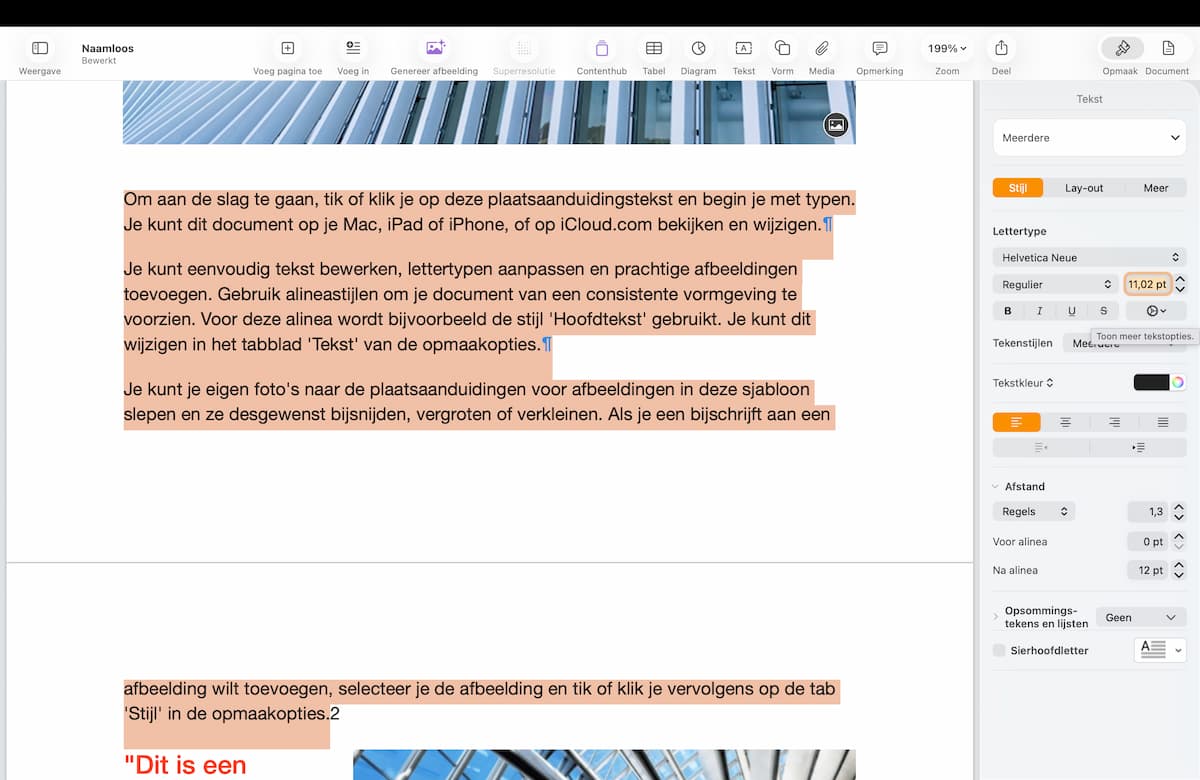The image size is (1200, 780).
Task: Open the Helvetica Neue font dropdown
Action: (1089, 257)
